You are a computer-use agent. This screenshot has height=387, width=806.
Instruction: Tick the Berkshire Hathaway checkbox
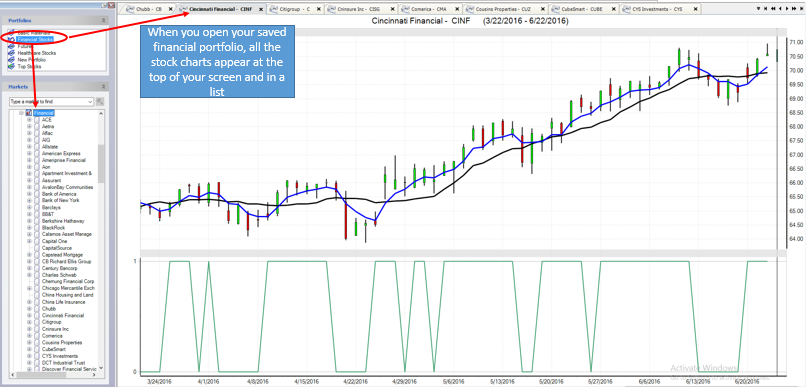(36, 221)
